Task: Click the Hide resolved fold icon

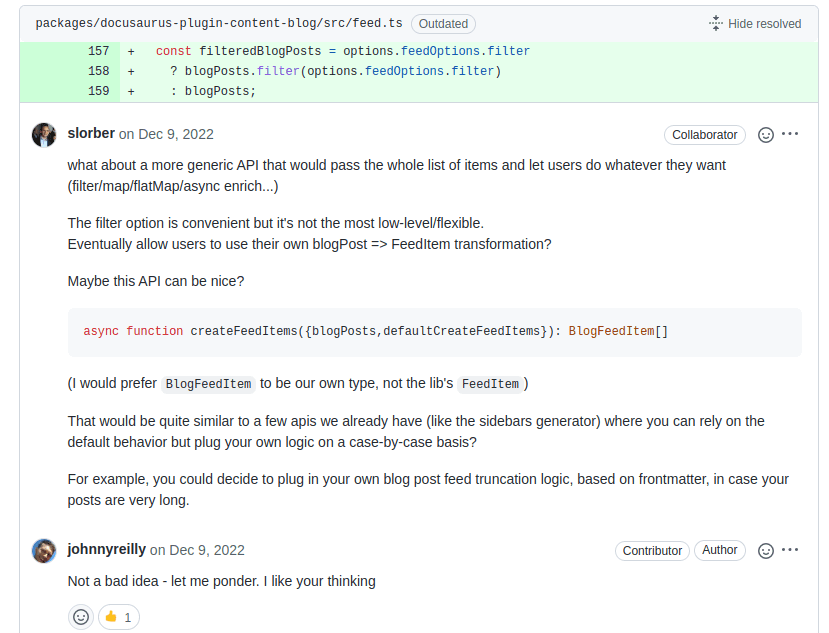Action: 716,23
